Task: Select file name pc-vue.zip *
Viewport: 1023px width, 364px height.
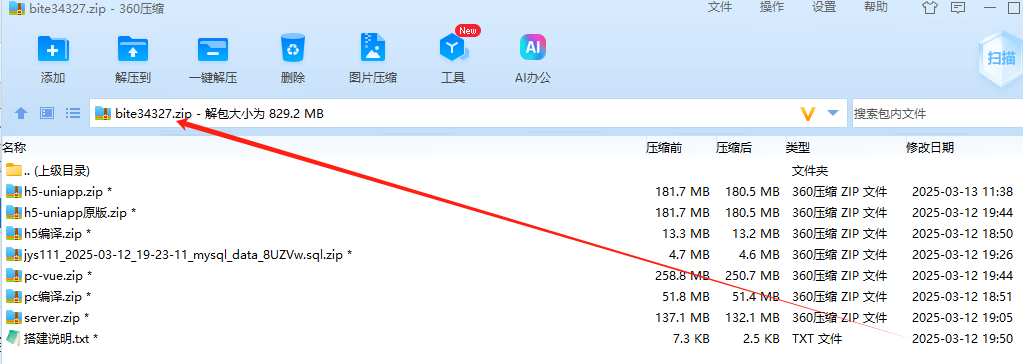Action: coord(58,275)
